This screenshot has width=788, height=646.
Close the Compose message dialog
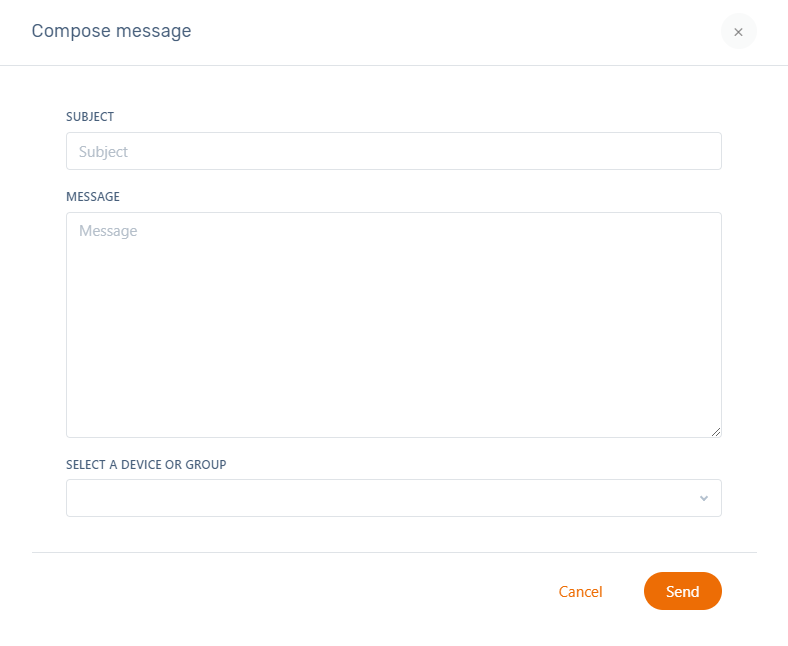pos(738,32)
